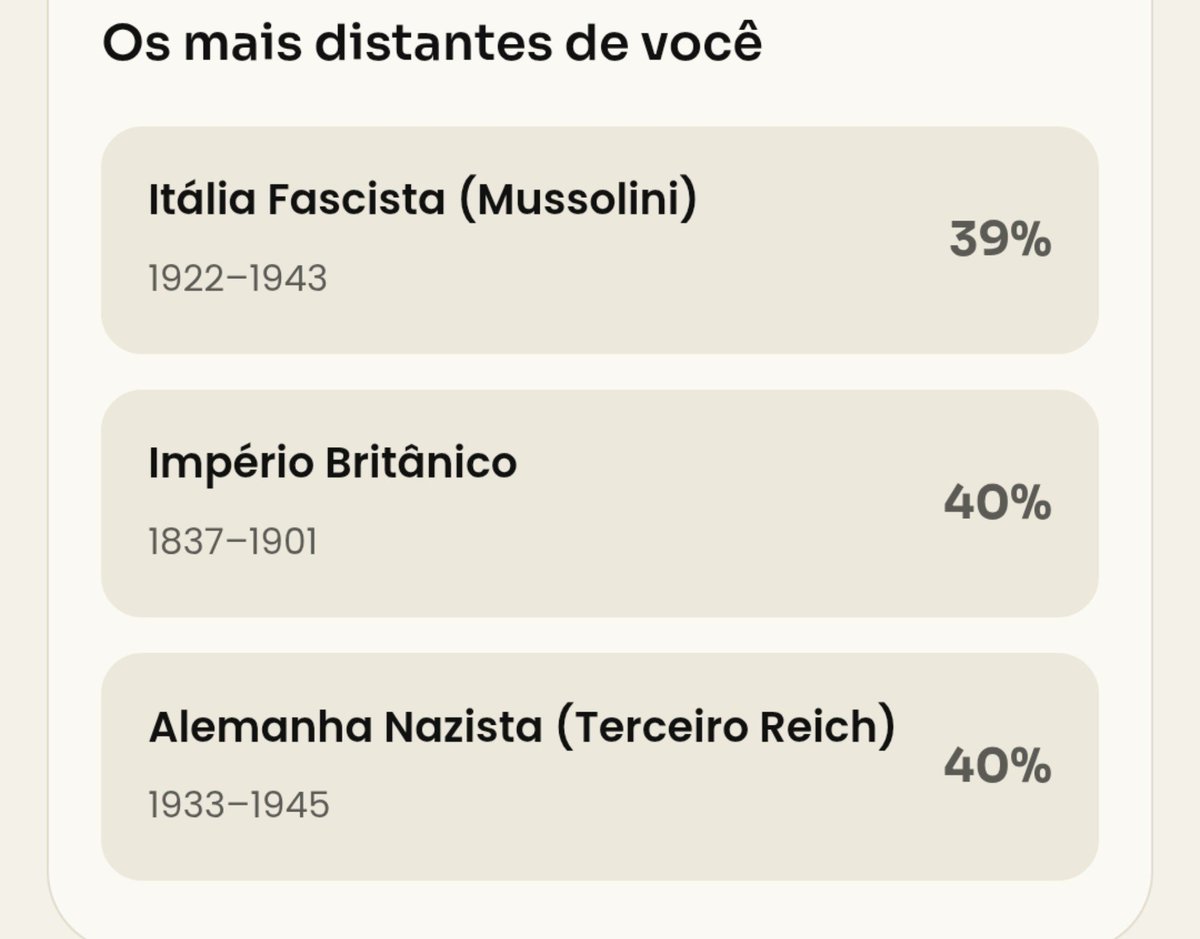Click the heading Os mais distantes de você
Viewport: 1200px width, 939px height.
point(432,44)
